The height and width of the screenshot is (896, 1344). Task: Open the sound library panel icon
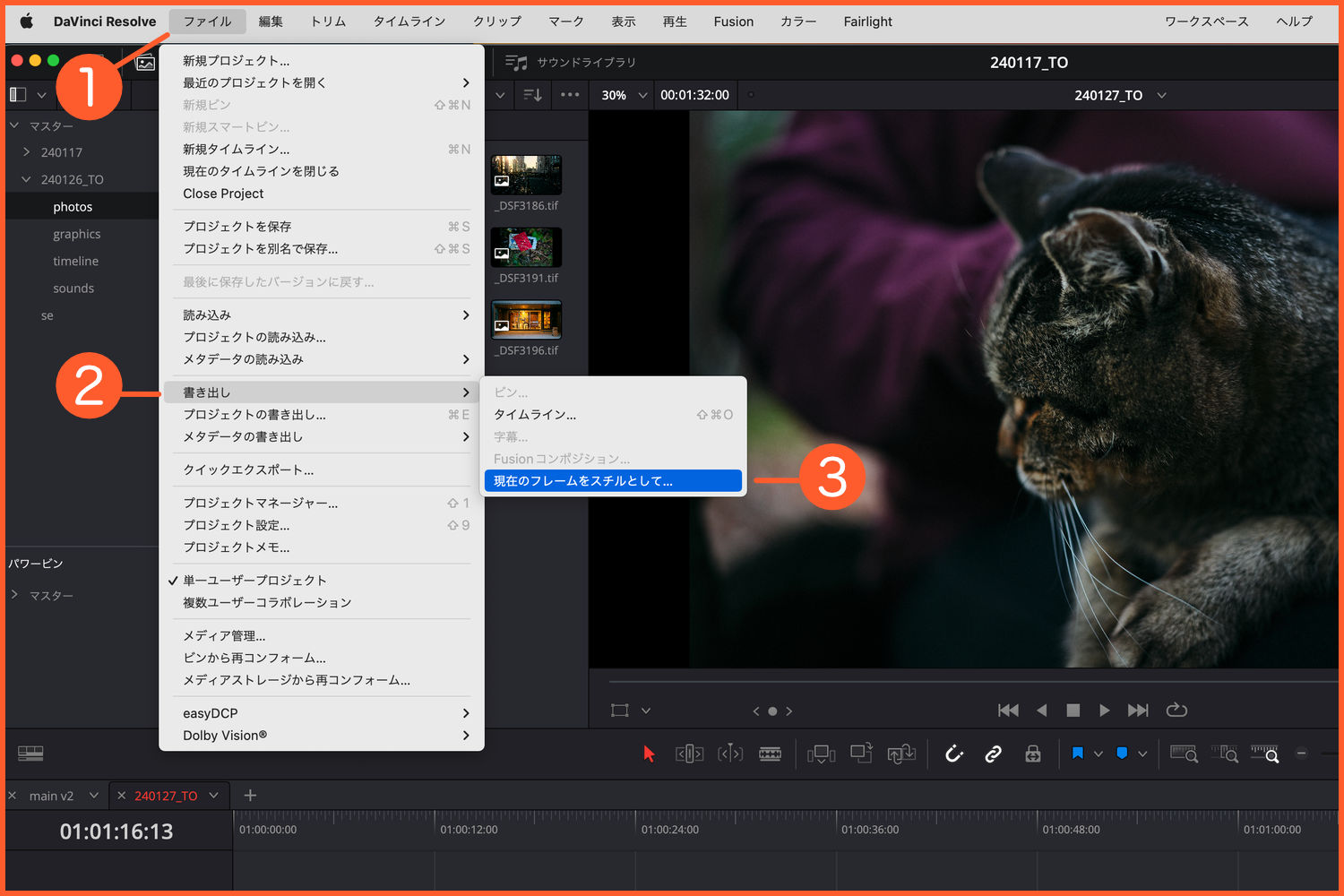click(516, 63)
